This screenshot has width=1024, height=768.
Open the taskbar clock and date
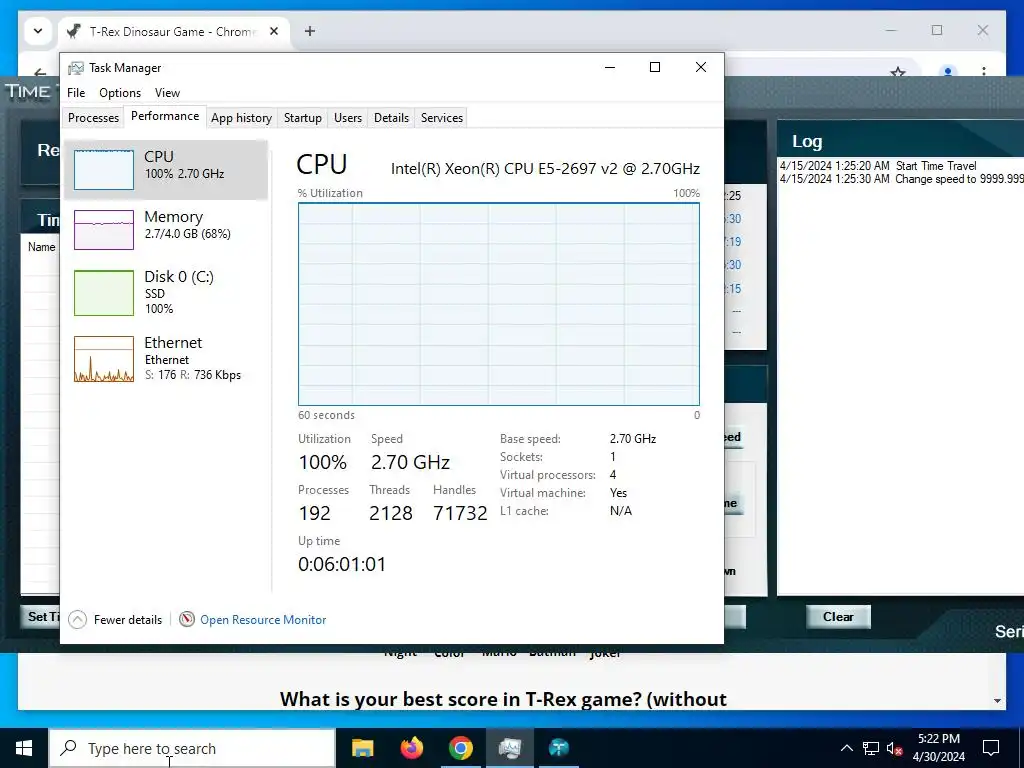coord(938,748)
